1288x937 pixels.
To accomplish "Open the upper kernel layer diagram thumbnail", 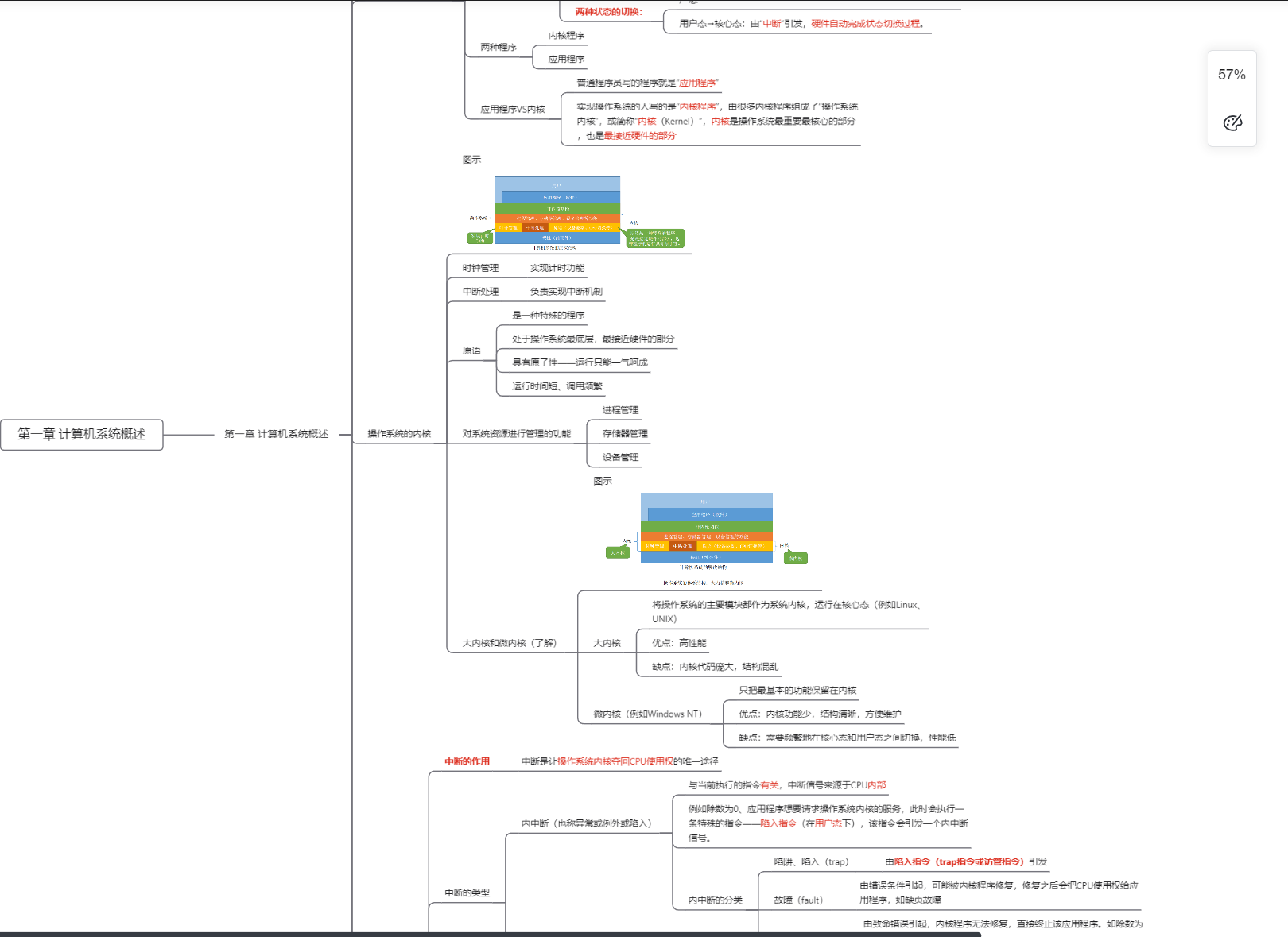I will click(x=576, y=213).
